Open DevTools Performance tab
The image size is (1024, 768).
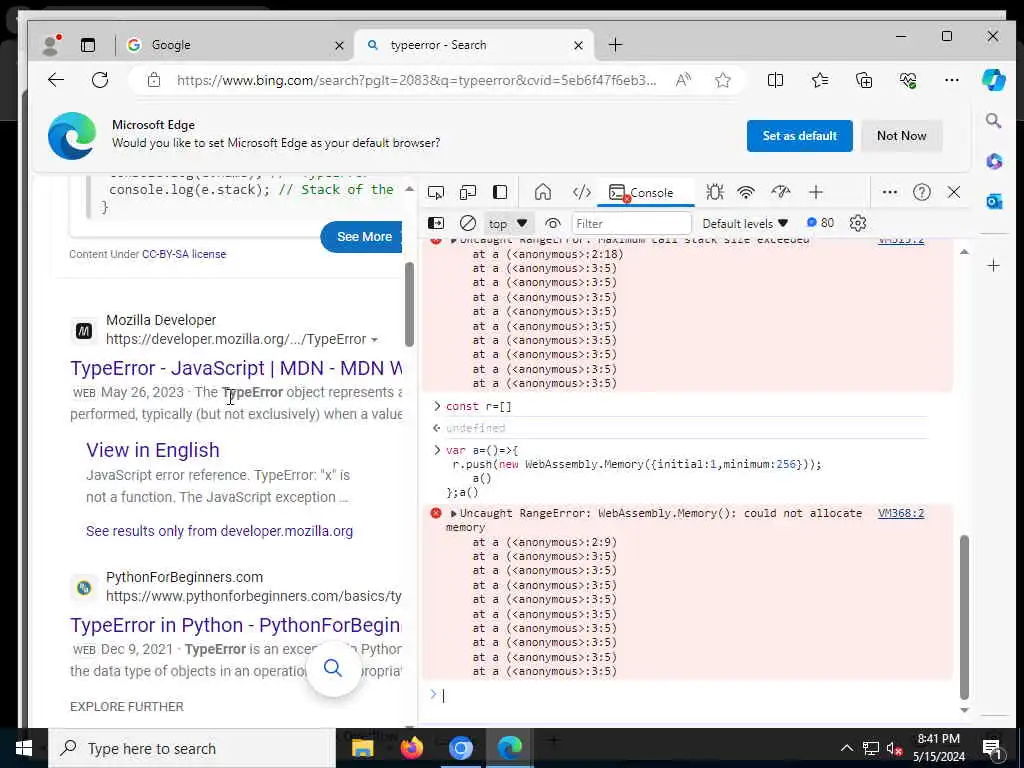point(780,192)
